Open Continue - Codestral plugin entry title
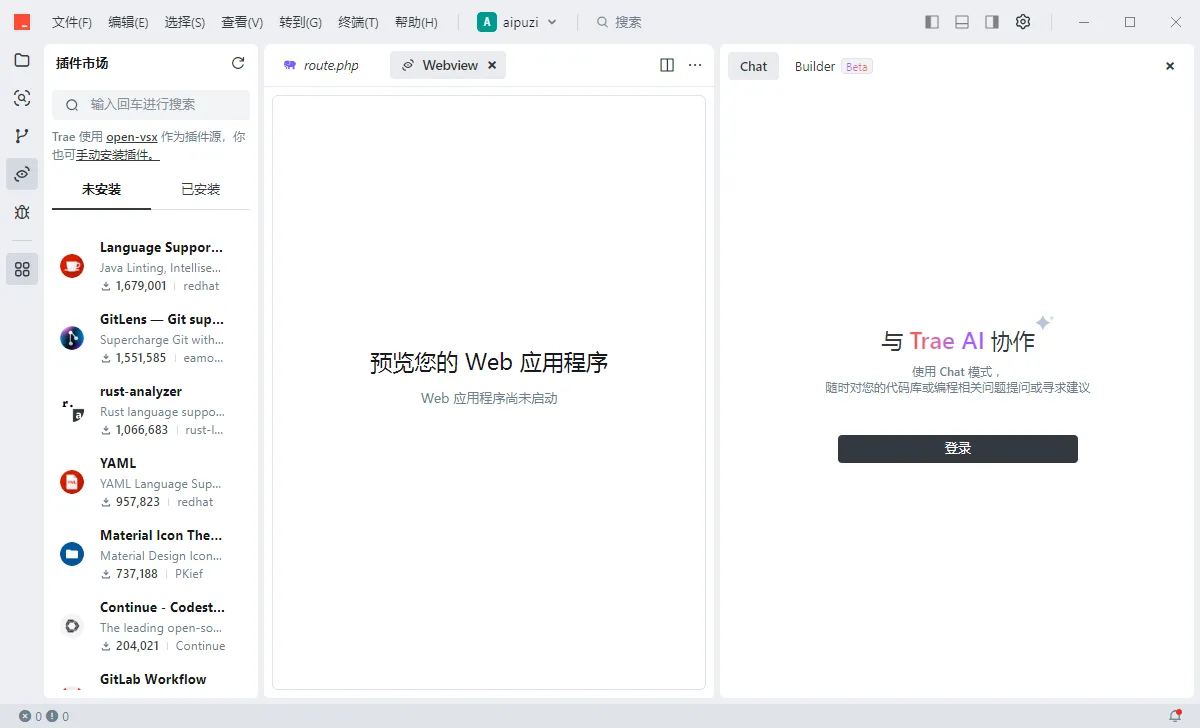 click(x=162, y=607)
